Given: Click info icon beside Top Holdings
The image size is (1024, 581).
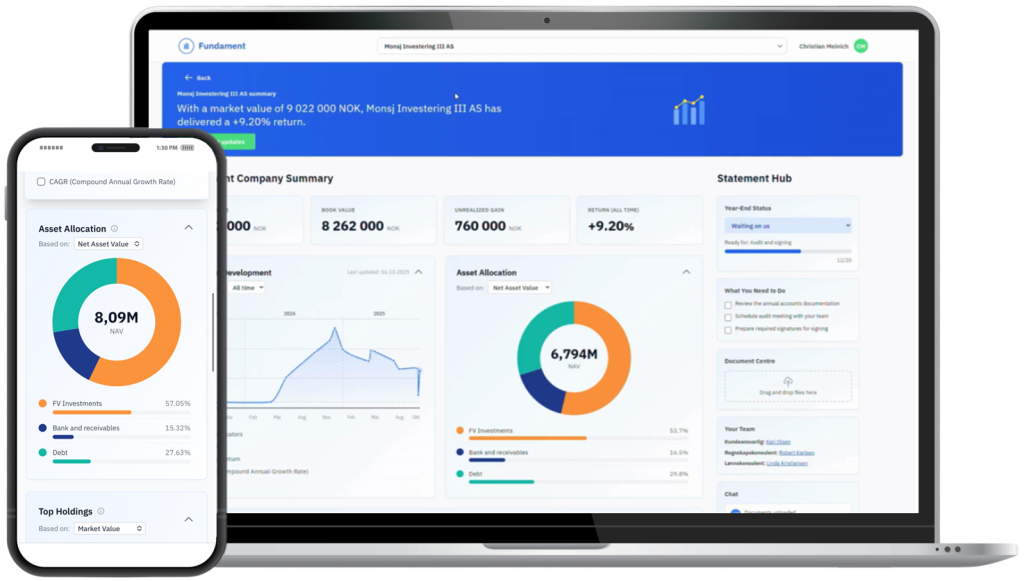Looking at the screenshot, I should [x=101, y=512].
